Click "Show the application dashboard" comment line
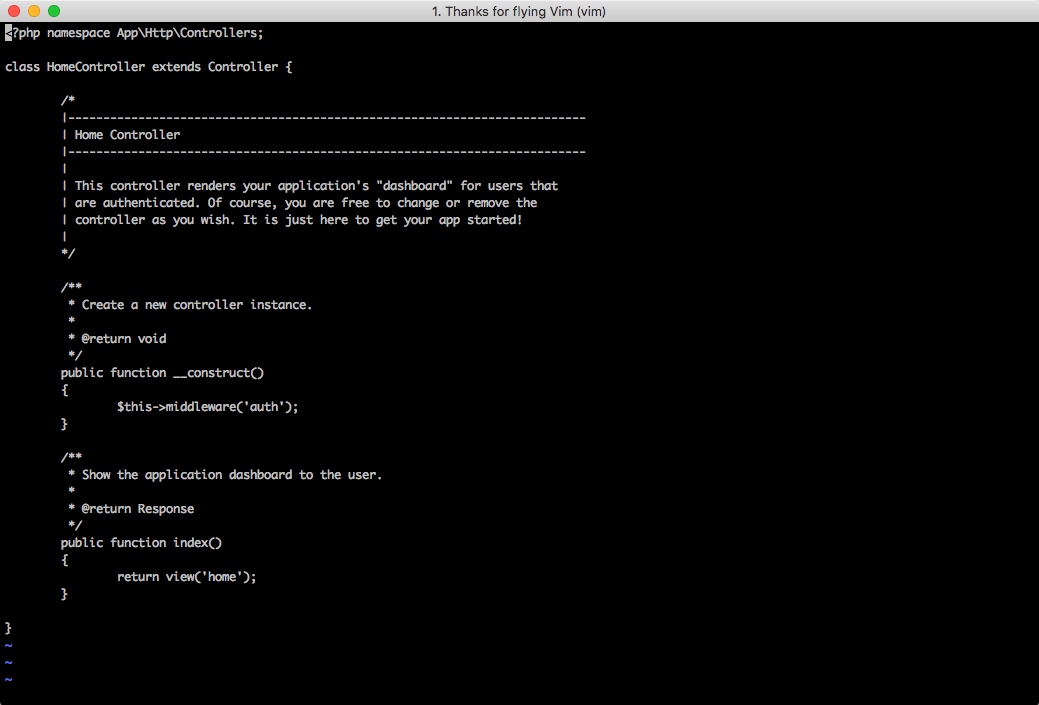This screenshot has height=705, width=1039. pyautogui.click(x=232, y=475)
